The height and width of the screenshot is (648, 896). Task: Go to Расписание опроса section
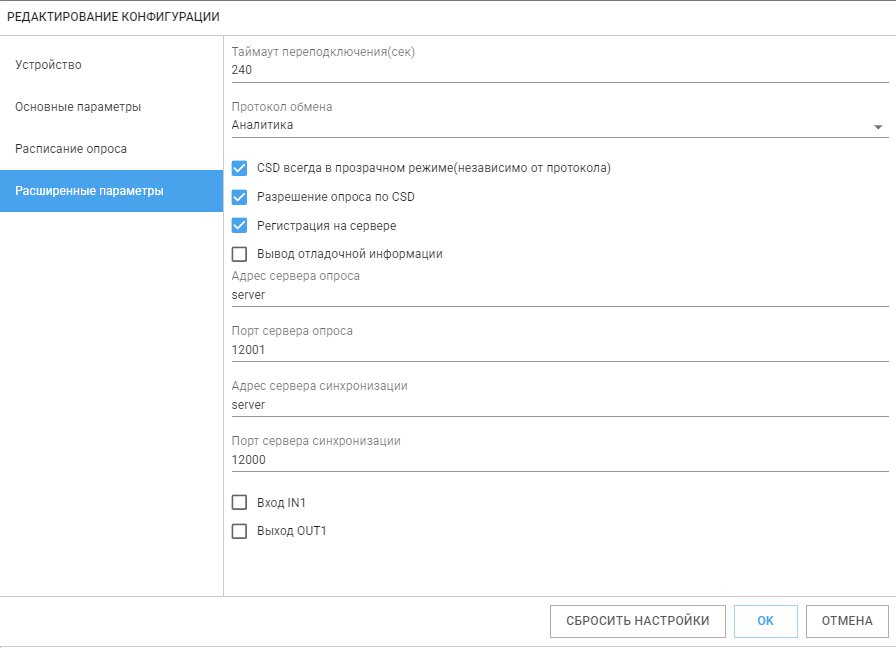(x=111, y=149)
